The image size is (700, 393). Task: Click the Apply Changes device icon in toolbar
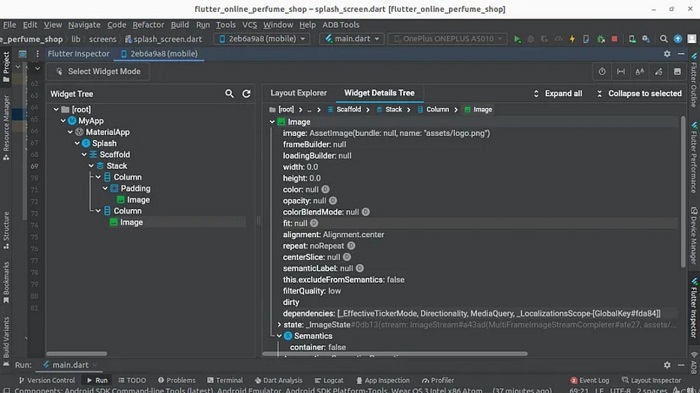click(x=586, y=39)
